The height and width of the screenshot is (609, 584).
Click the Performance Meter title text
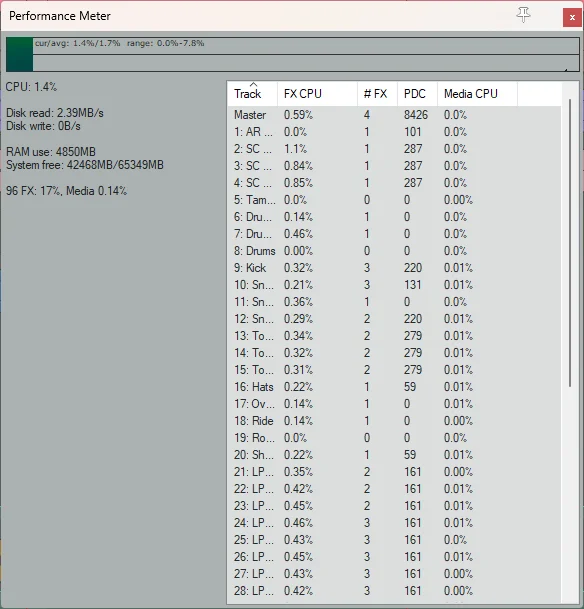60,16
